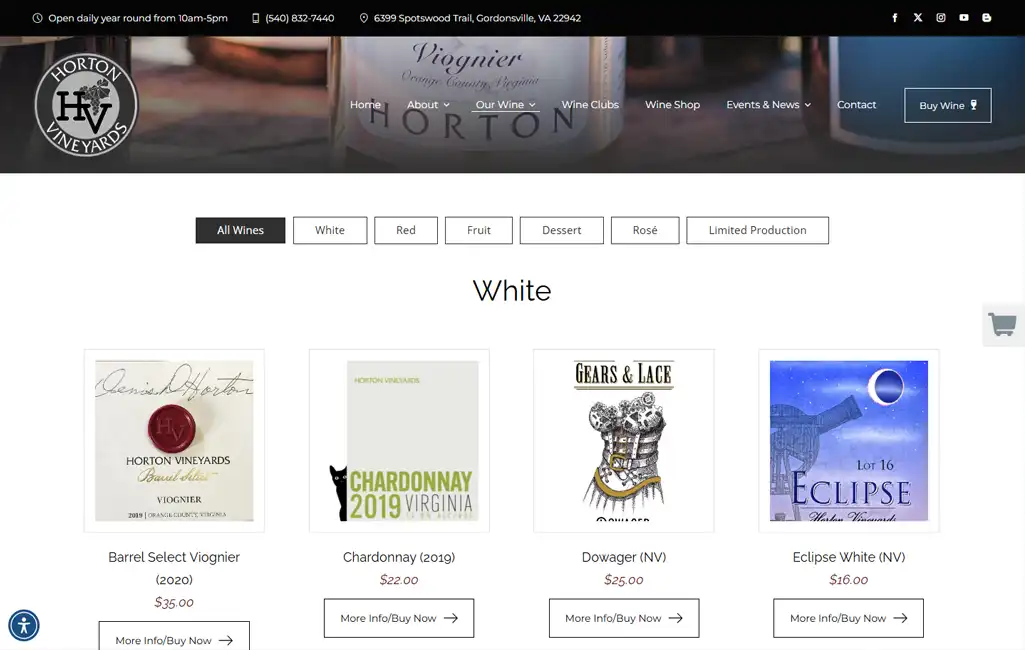This screenshot has height=650, width=1025.
Task: Open the X (Twitter) social icon
Action: 918,18
